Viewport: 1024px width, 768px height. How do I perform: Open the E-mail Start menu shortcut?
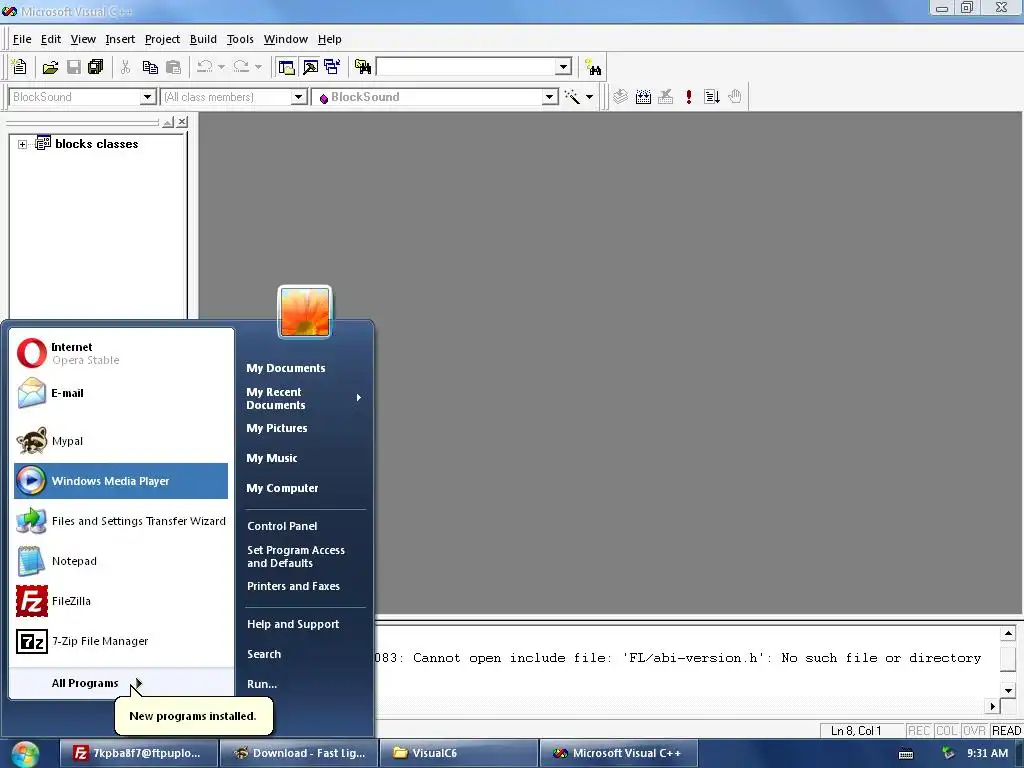click(x=121, y=393)
